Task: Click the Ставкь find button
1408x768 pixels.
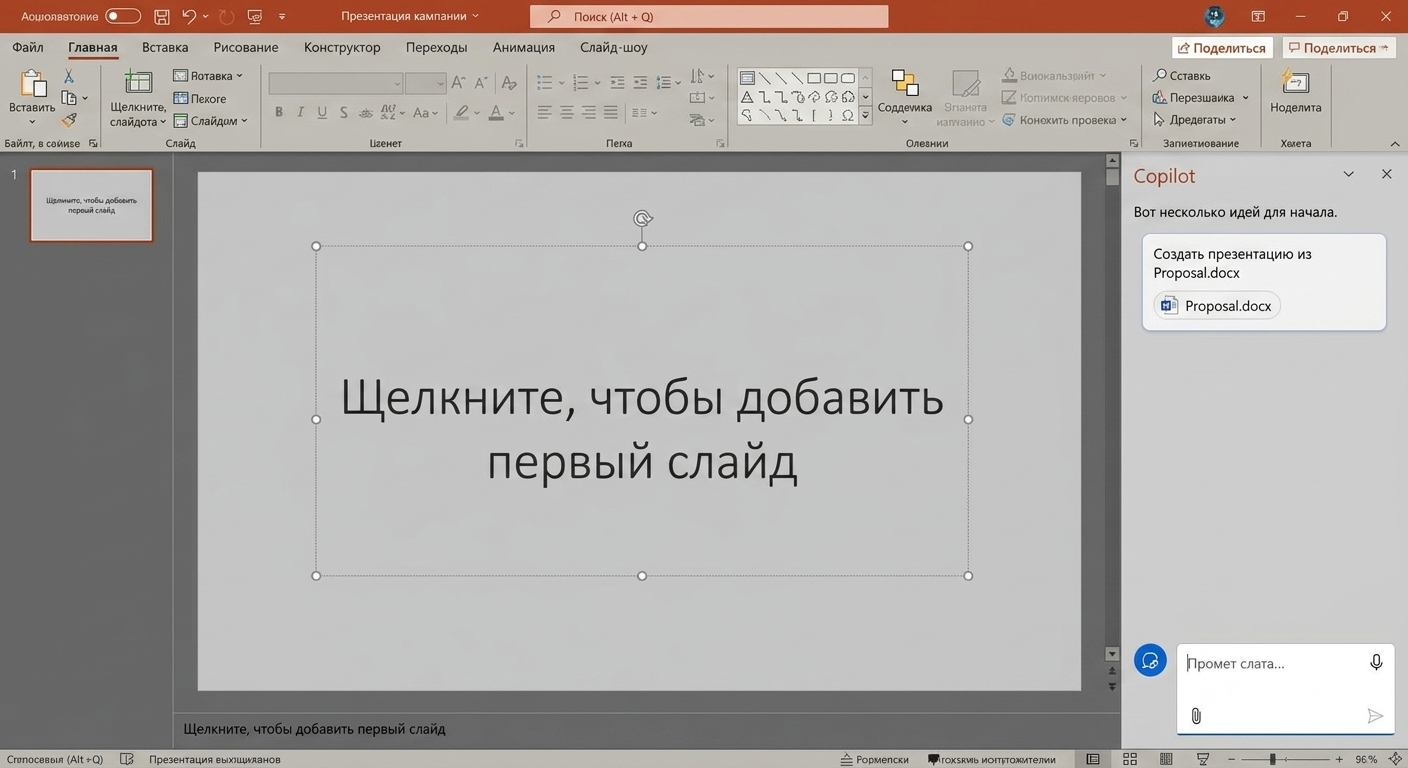Action: [1182, 76]
